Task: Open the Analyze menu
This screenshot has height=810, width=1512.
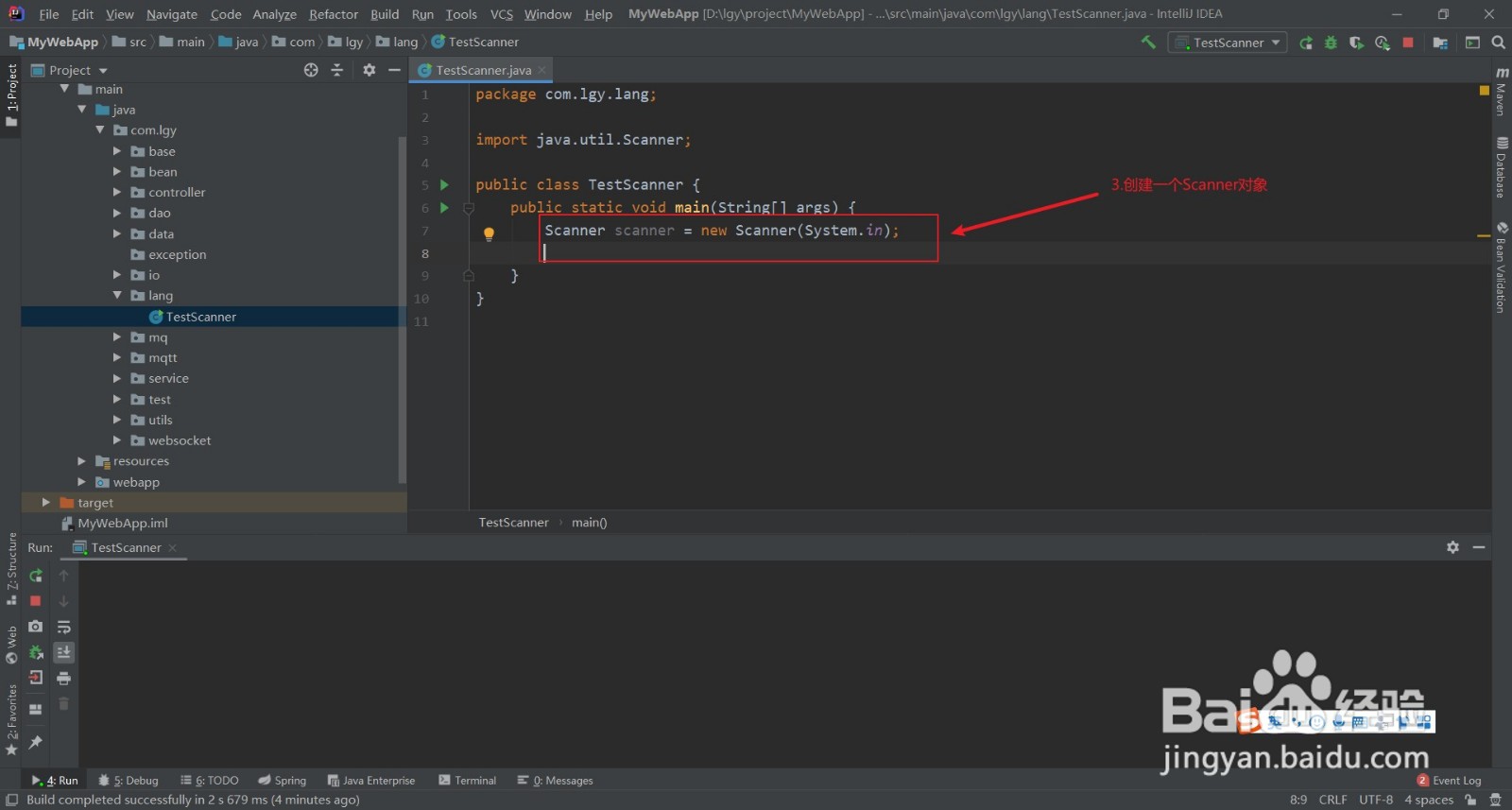Action: click(274, 14)
